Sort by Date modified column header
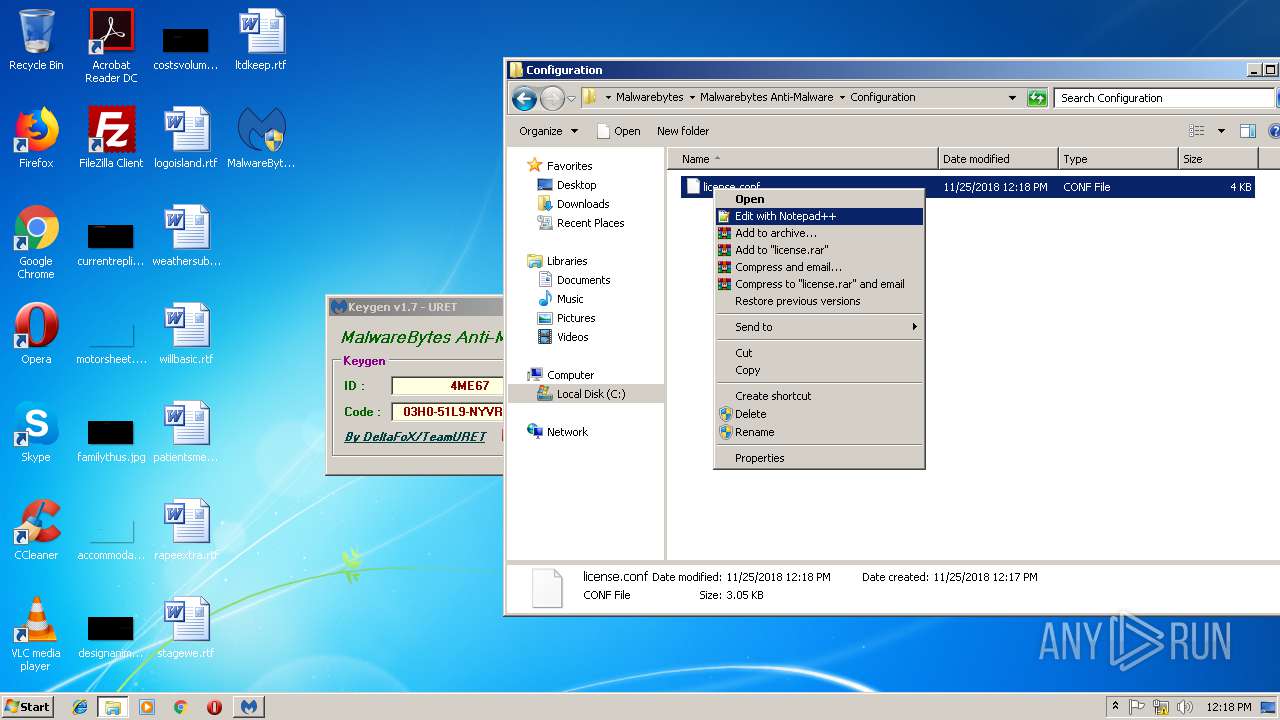Image resolution: width=1280 pixels, height=720 pixels. pos(998,159)
